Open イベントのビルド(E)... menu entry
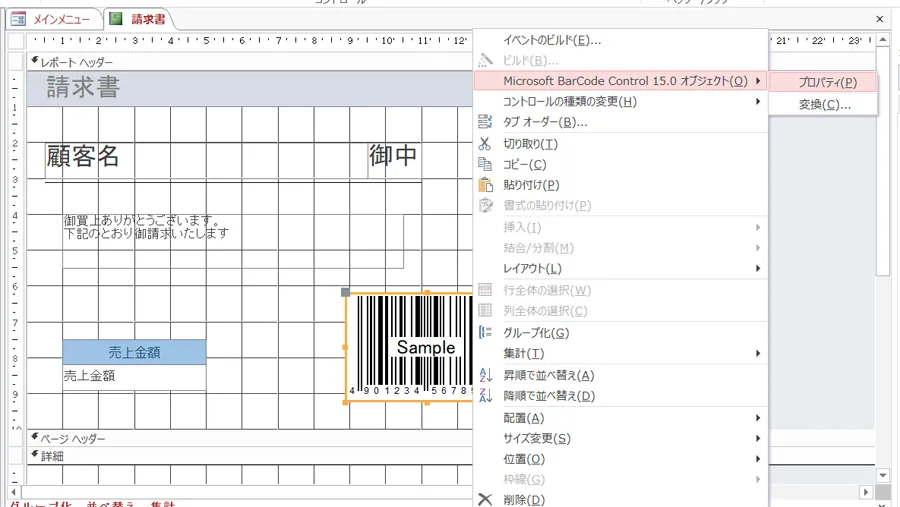 pyautogui.click(x=552, y=40)
